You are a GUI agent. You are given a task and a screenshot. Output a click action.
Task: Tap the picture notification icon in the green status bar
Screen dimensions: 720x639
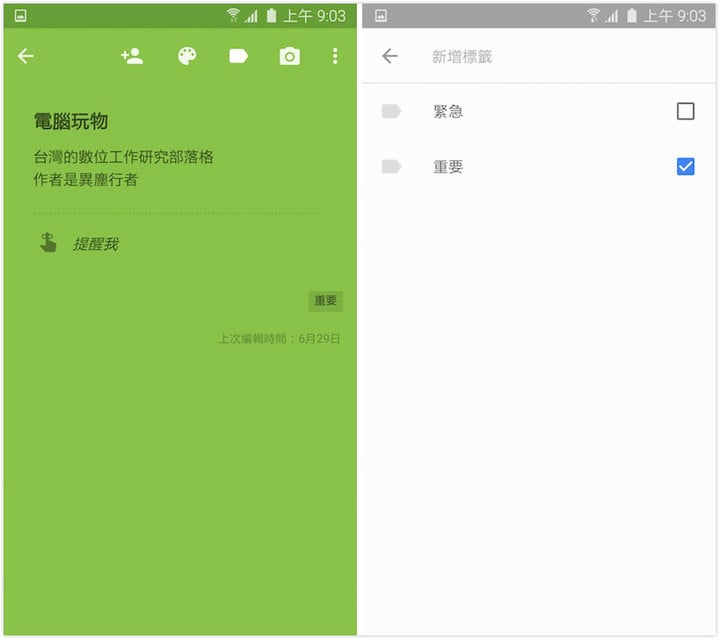coord(20,15)
